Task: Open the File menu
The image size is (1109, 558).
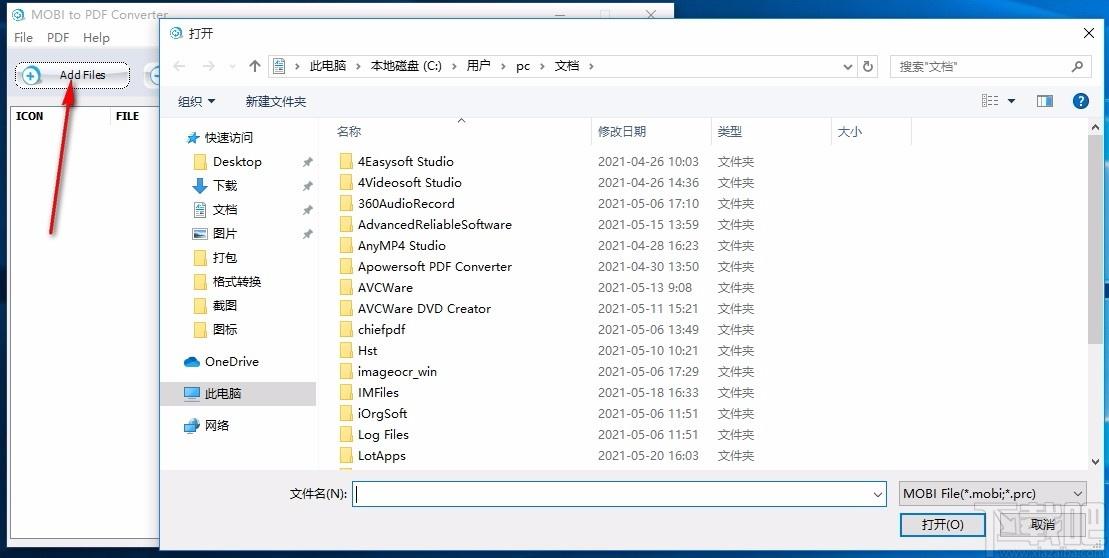Action: (24, 37)
